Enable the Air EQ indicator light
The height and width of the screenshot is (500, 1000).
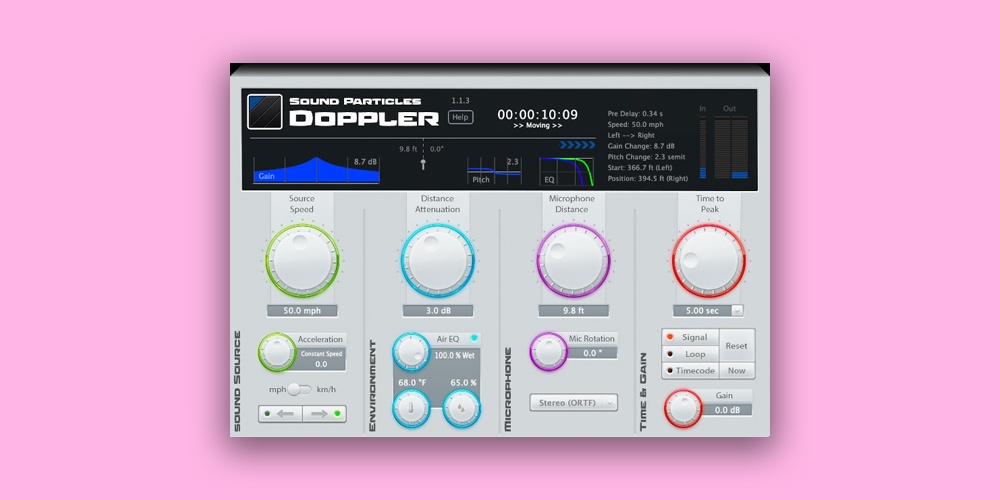pyautogui.click(x=474, y=339)
